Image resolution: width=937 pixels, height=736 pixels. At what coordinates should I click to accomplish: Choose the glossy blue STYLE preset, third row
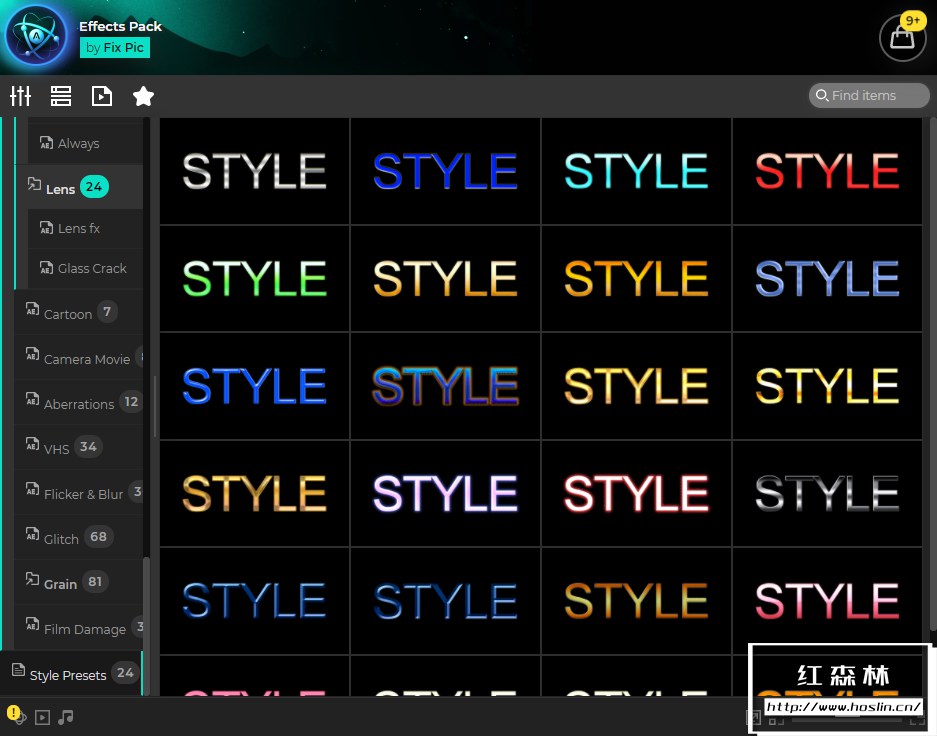pyautogui.click(x=255, y=386)
